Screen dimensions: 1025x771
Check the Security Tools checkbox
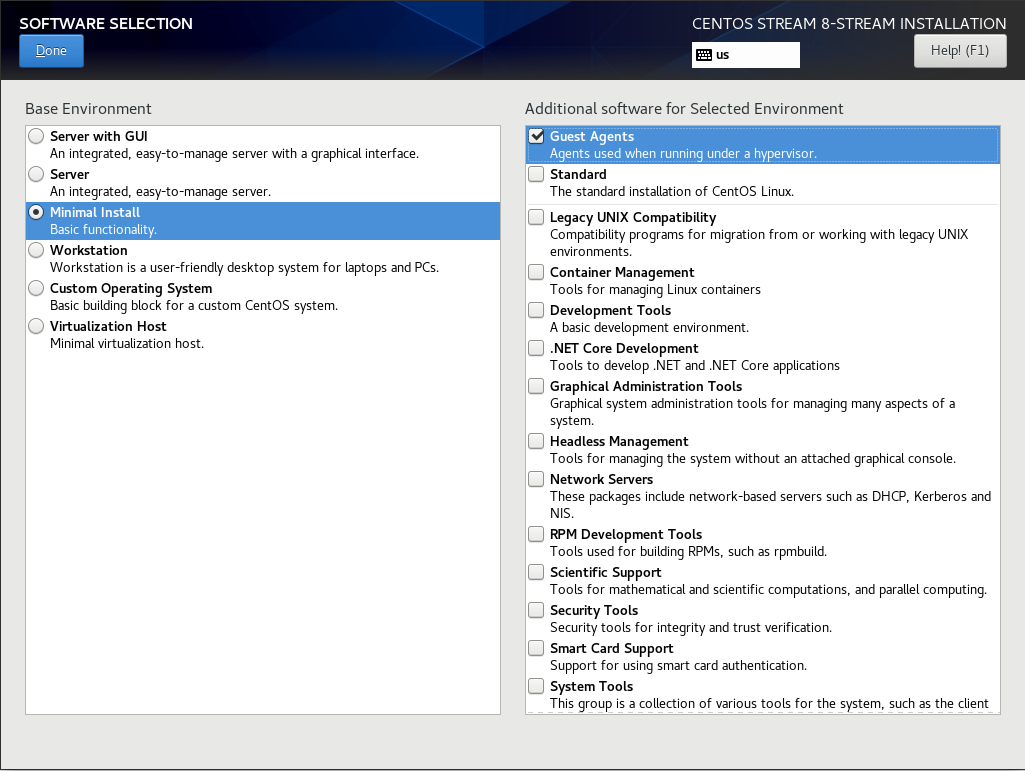536,609
